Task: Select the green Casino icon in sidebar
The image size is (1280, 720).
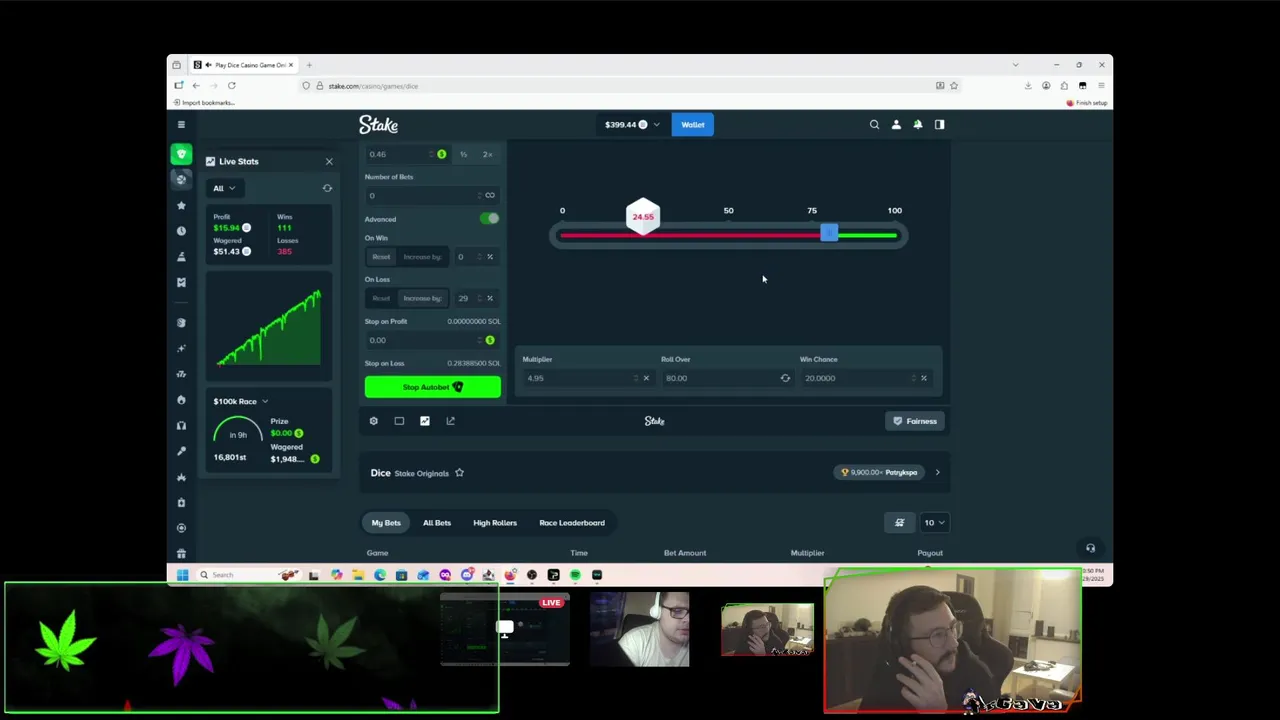Action: coord(181,154)
